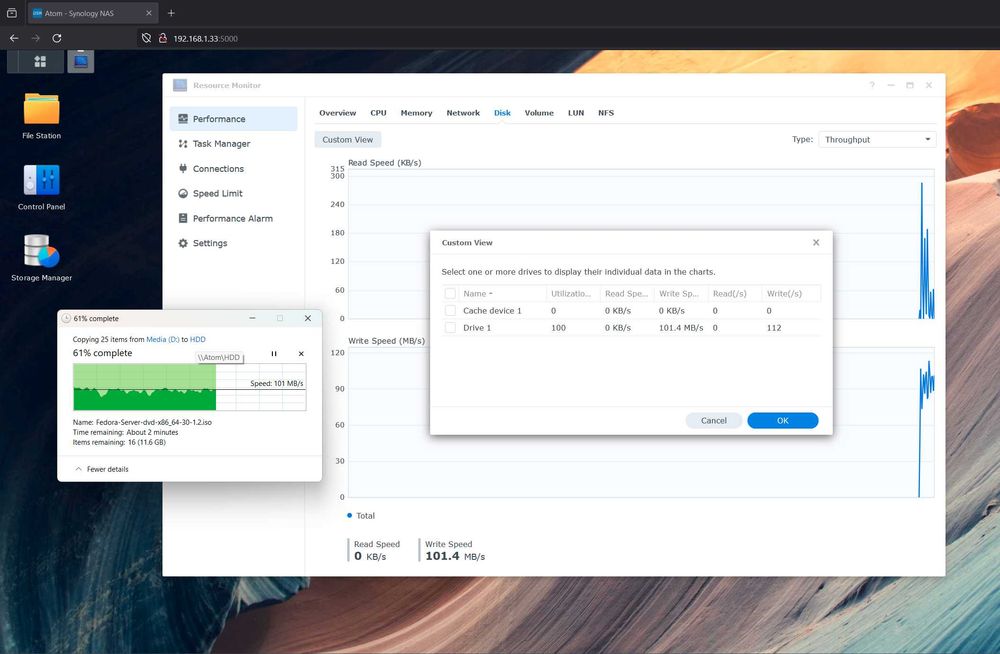The image size is (1000, 654).
Task: Switch to the CPU tab
Action: [x=378, y=113]
